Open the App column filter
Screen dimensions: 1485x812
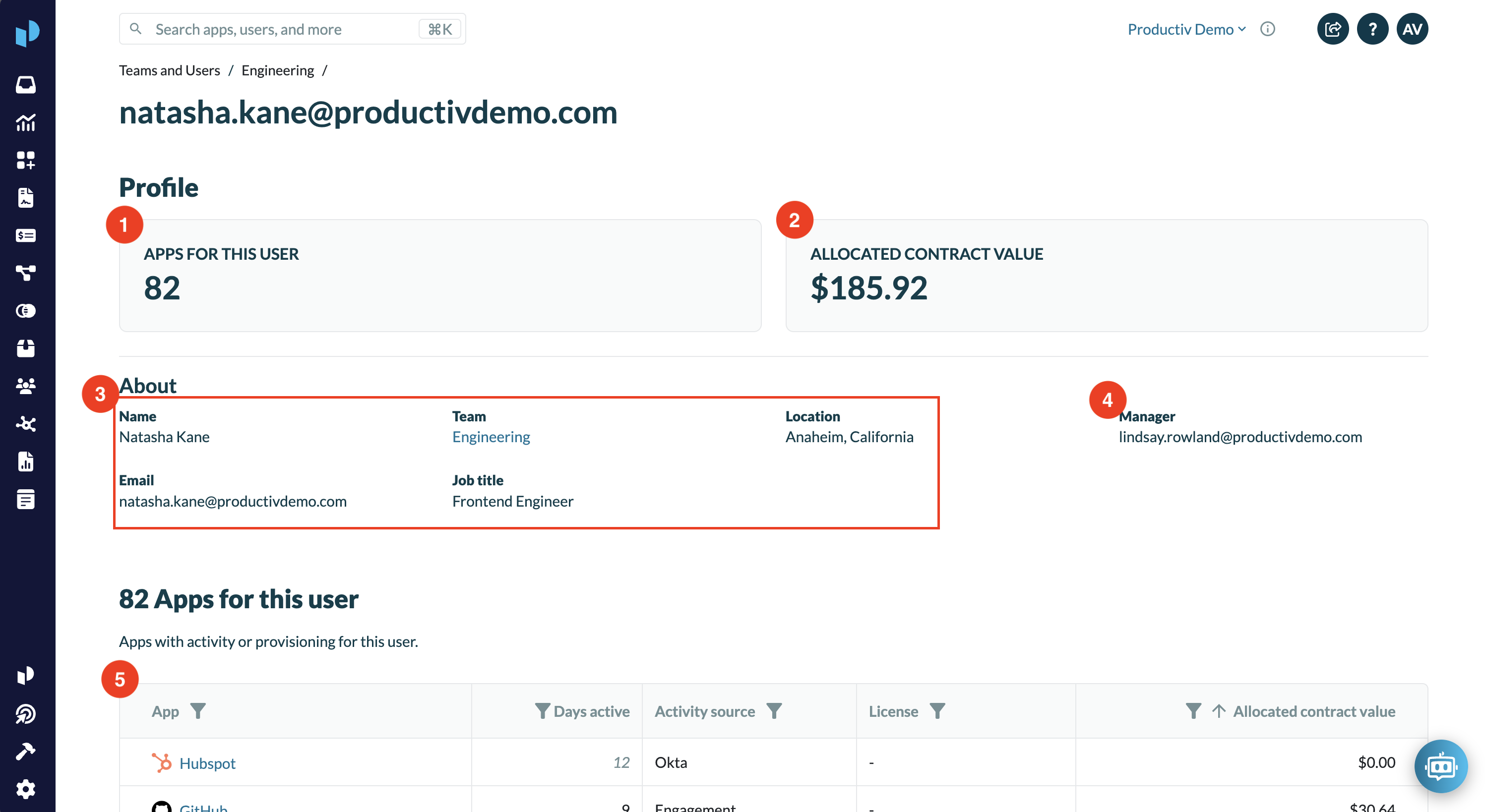click(198, 711)
